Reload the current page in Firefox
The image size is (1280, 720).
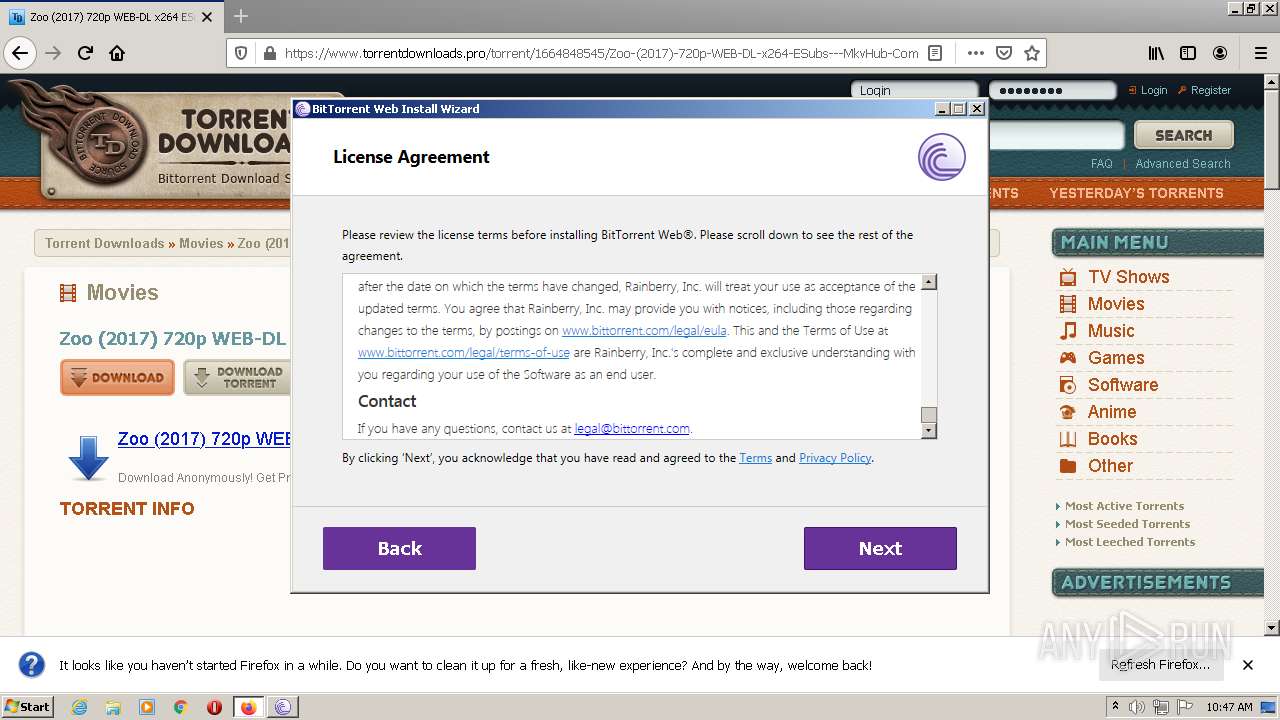85,53
